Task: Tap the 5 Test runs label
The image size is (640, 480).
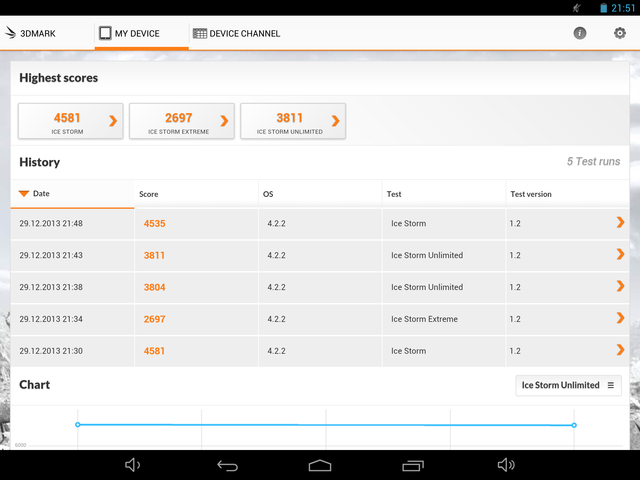Action: (593, 162)
